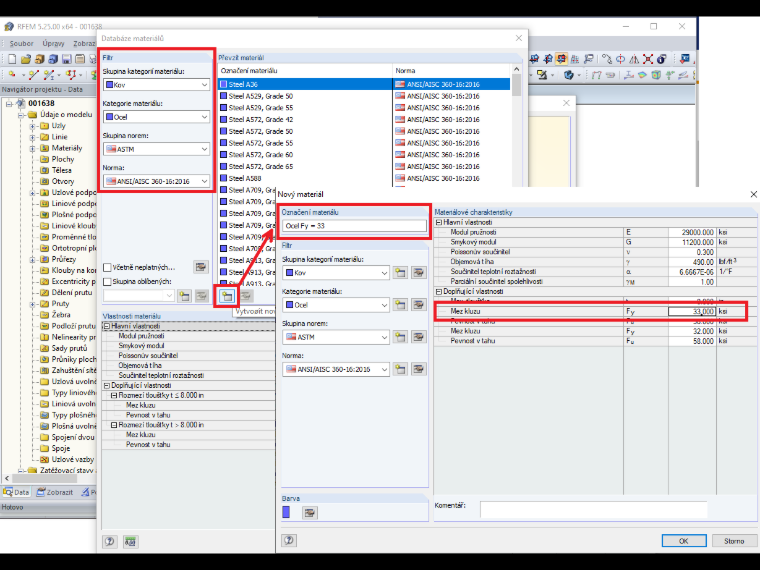
Task: Expand Uzly node in navigator tree
Action: [32, 126]
